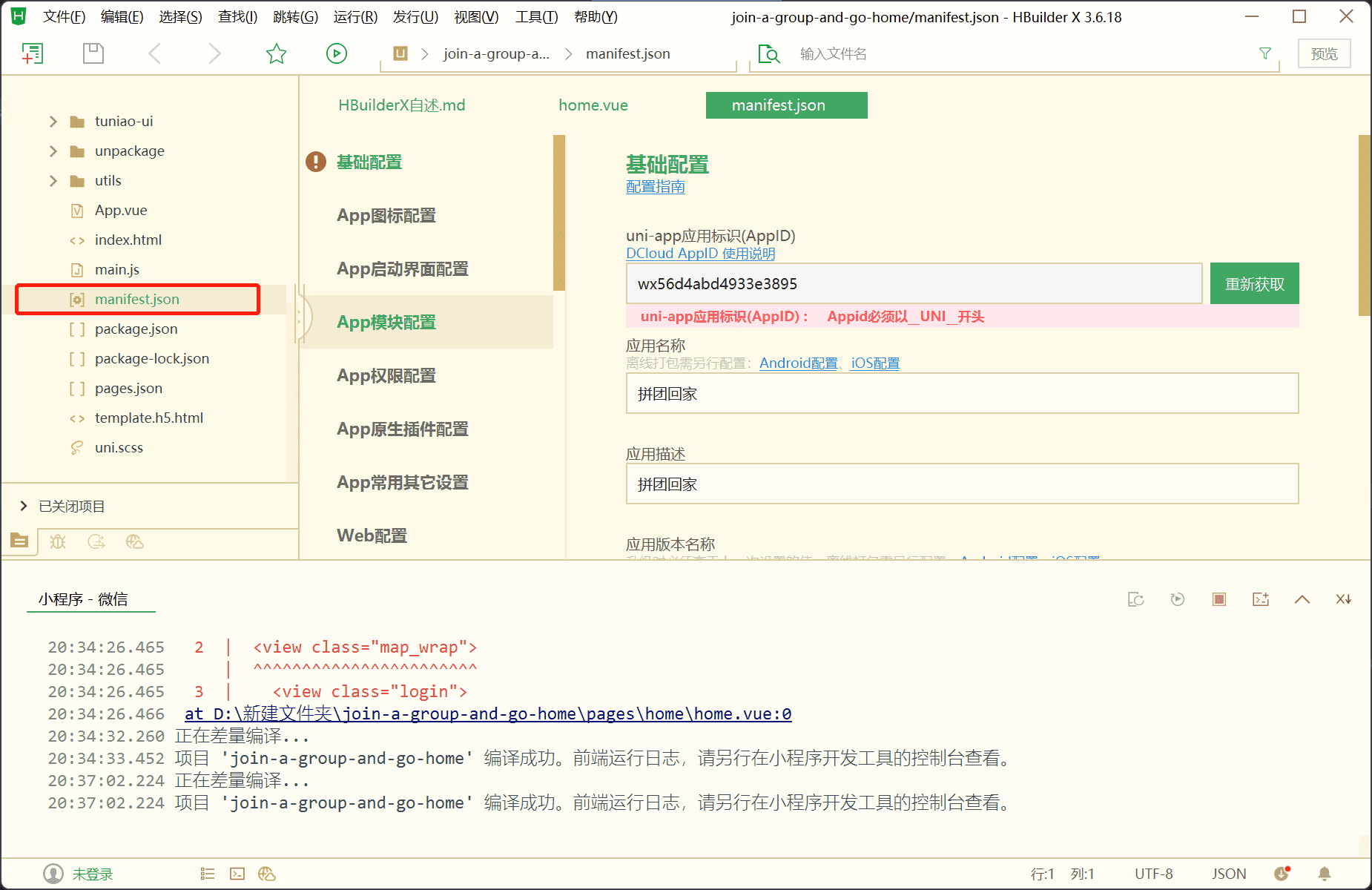The width and height of the screenshot is (1372, 890).
Task: Open the terminal status bar icon
Action: point(237,874)
